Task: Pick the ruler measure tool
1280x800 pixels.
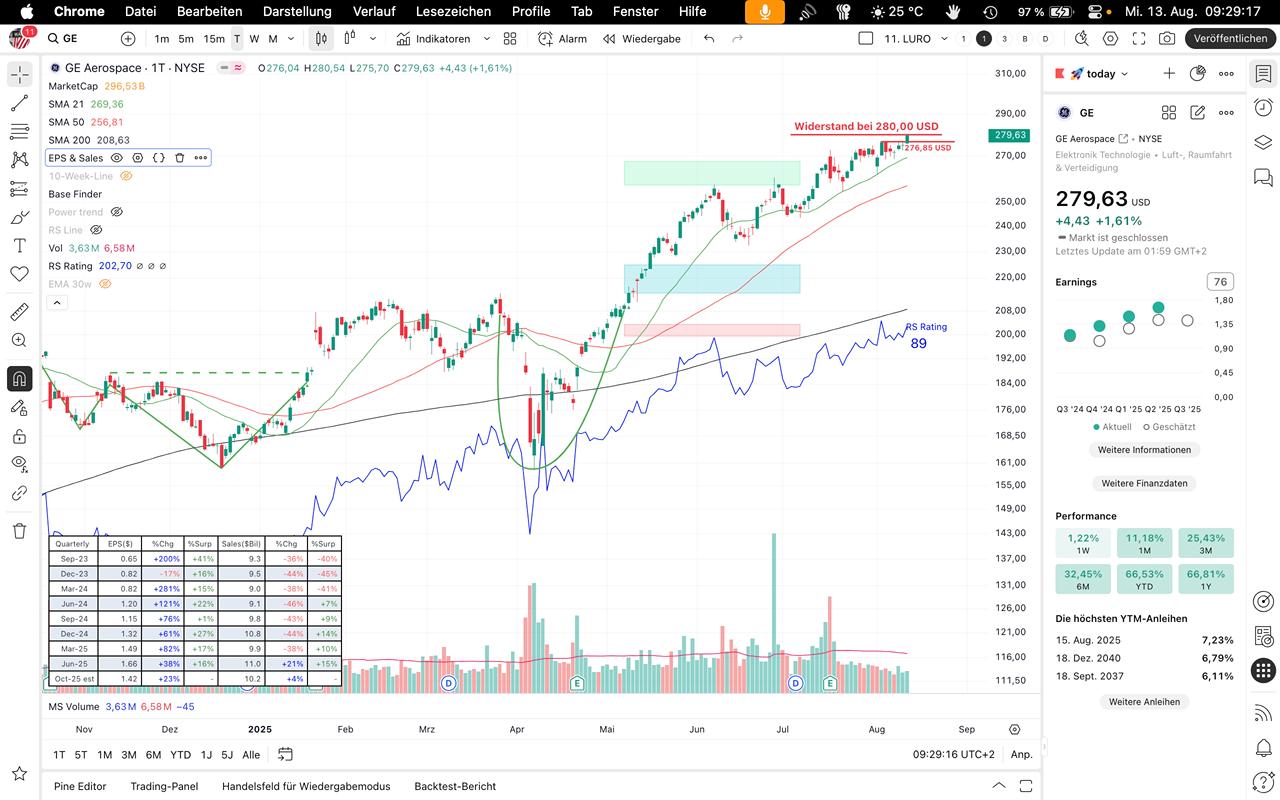Action: [19, 312]
